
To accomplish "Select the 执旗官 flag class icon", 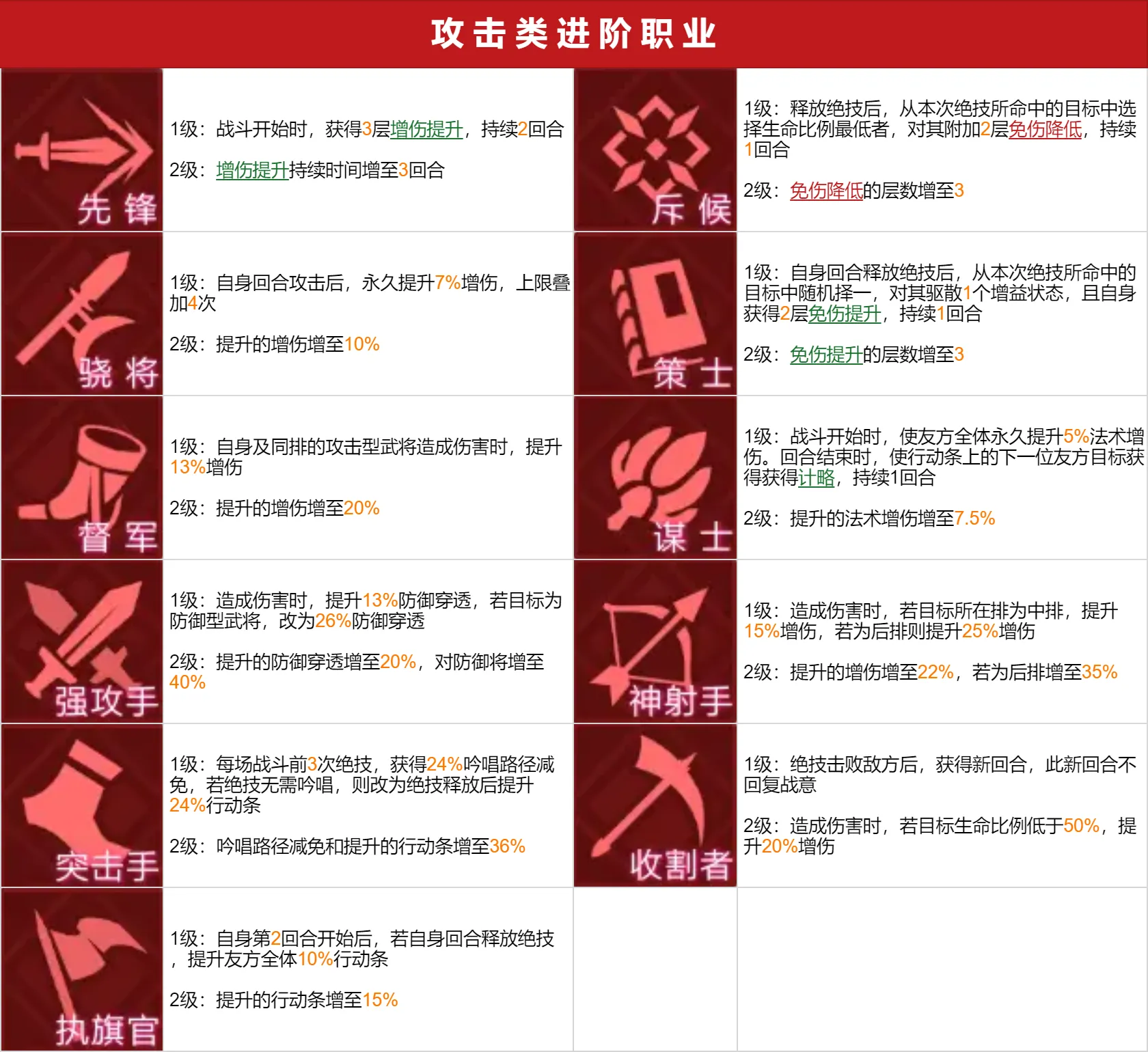I will (x=82, y=969).
